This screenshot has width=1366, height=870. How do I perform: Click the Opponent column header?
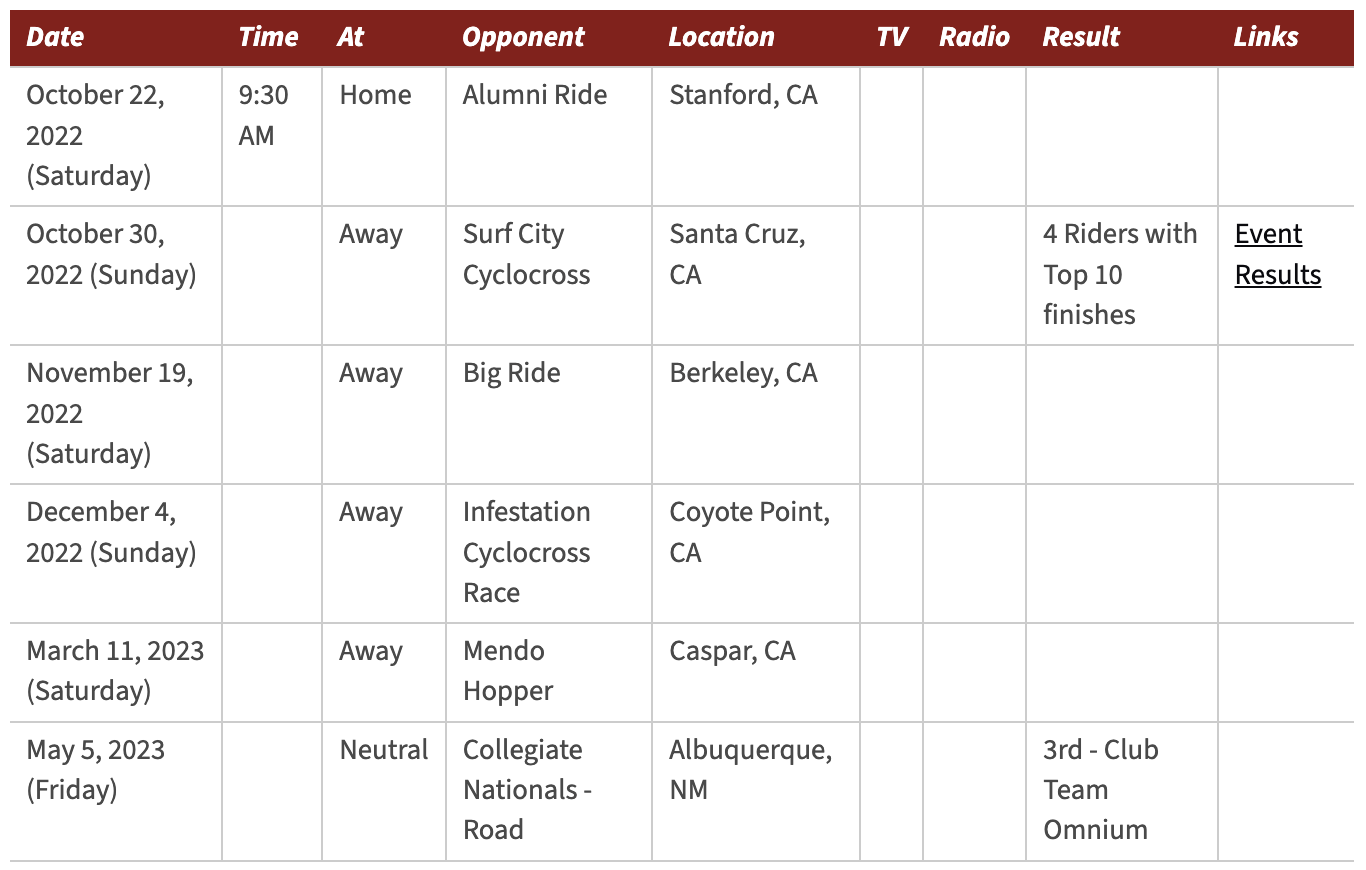click(x=523, y=37)
